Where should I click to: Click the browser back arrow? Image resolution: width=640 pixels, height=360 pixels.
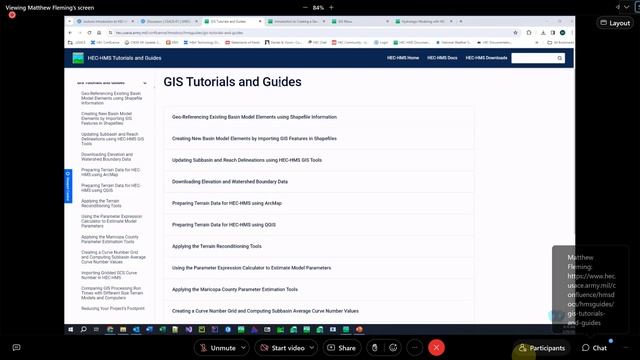tap(70, 33)
